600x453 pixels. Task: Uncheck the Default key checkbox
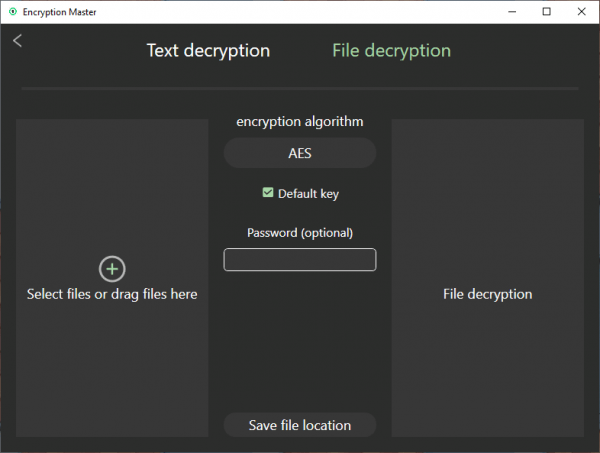tap(268, 192)
